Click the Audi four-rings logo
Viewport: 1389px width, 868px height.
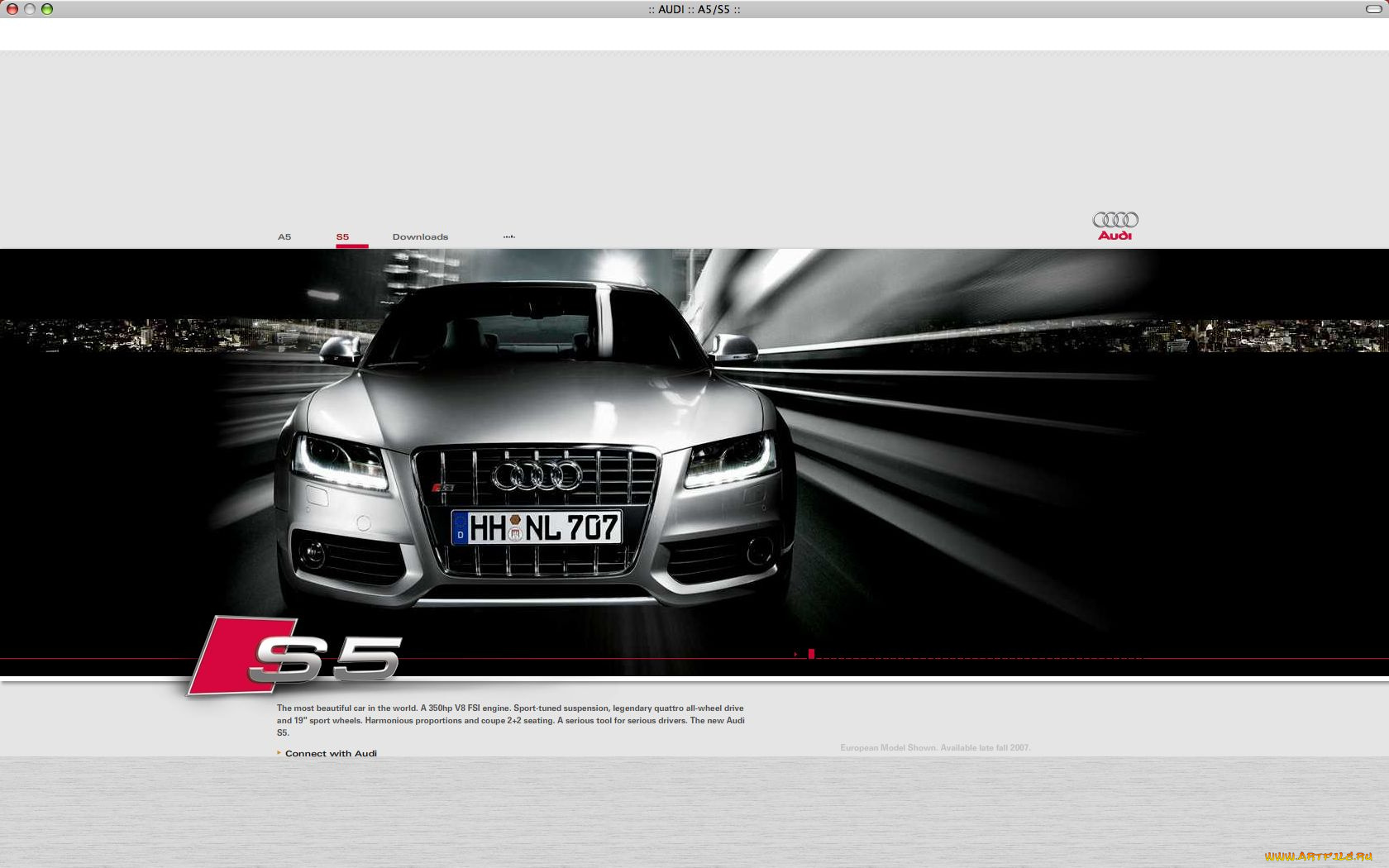[x=1114, y=219]
